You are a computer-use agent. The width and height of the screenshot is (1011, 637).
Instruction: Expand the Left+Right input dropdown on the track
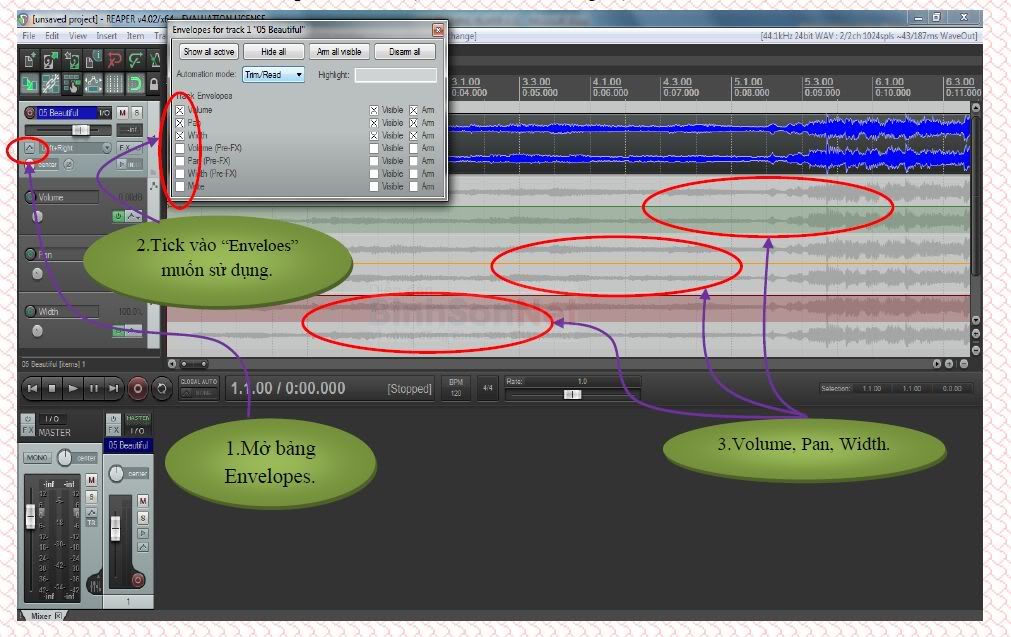click(x=107, y=148)
